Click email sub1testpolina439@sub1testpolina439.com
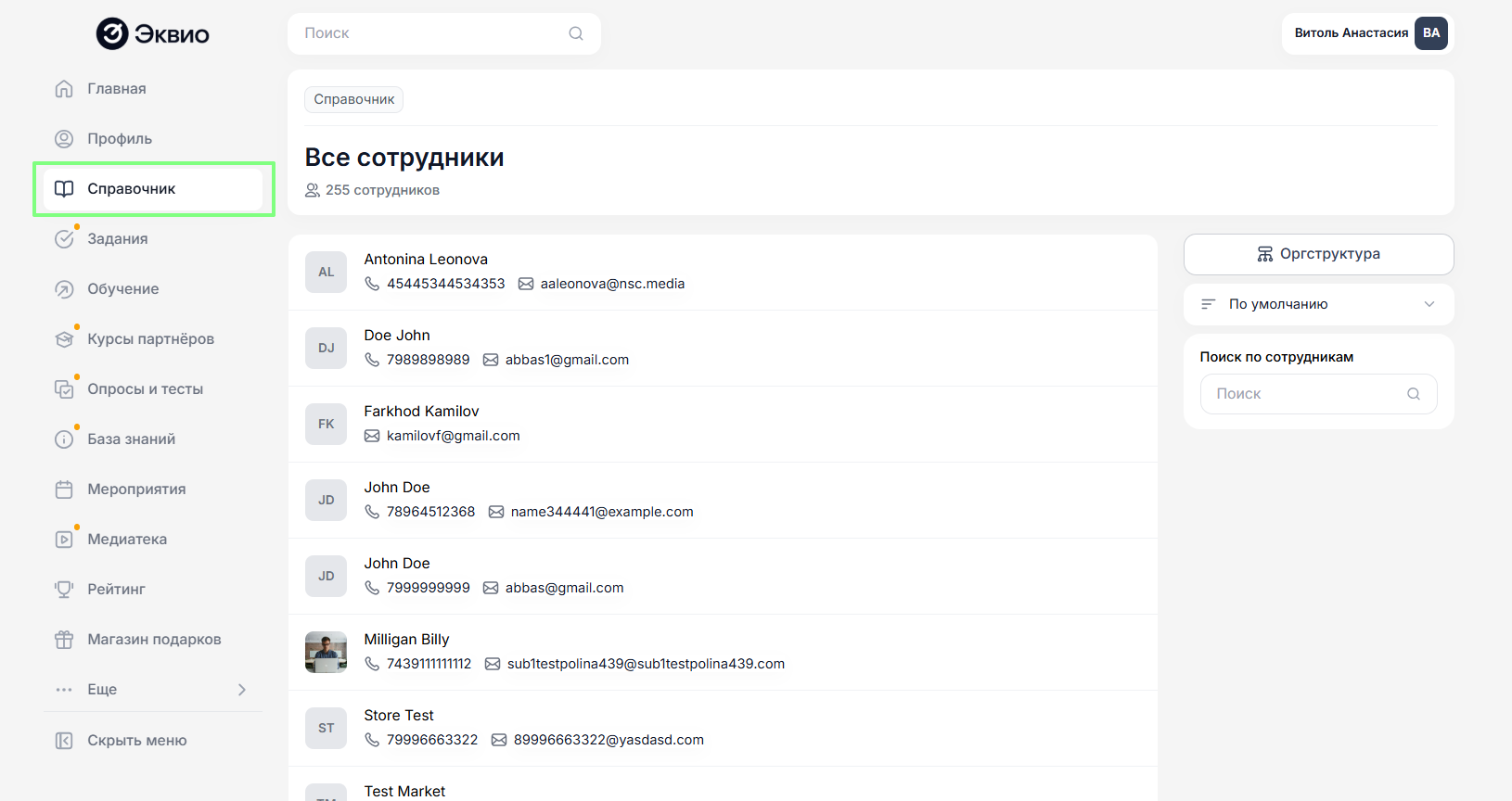The image size is (1512, 801). click(x=646, y=664)
